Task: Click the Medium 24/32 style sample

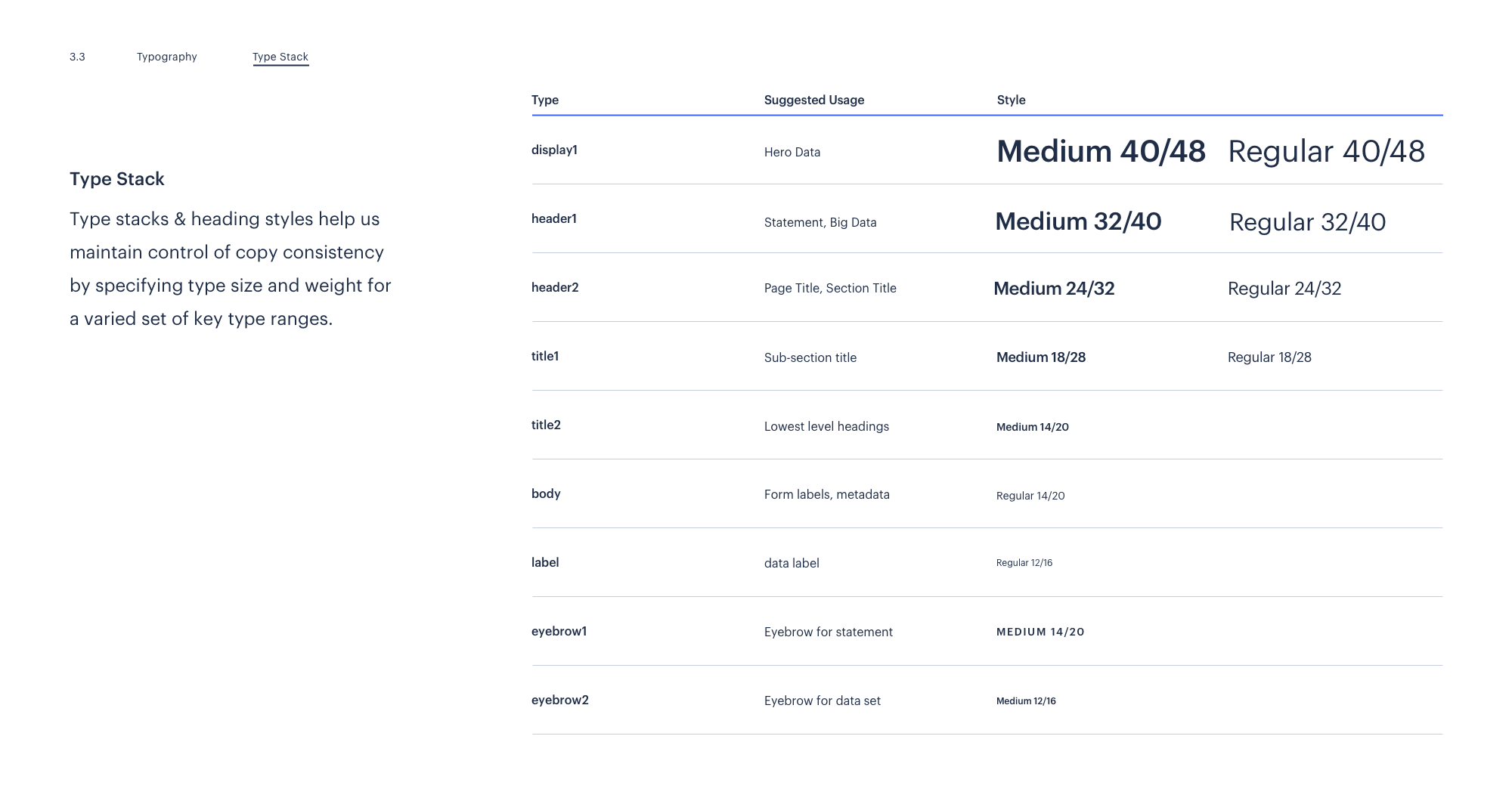Action: (x=1054, y=289)
